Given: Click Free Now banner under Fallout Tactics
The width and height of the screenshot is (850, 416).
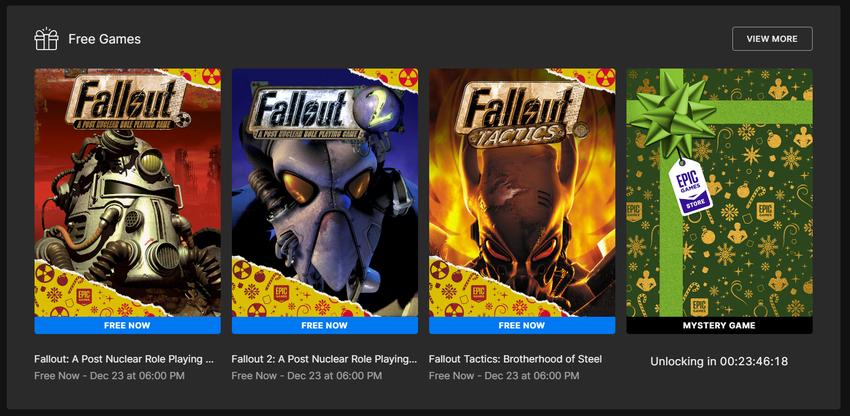Looking at the screenshot, I should 521,325.
